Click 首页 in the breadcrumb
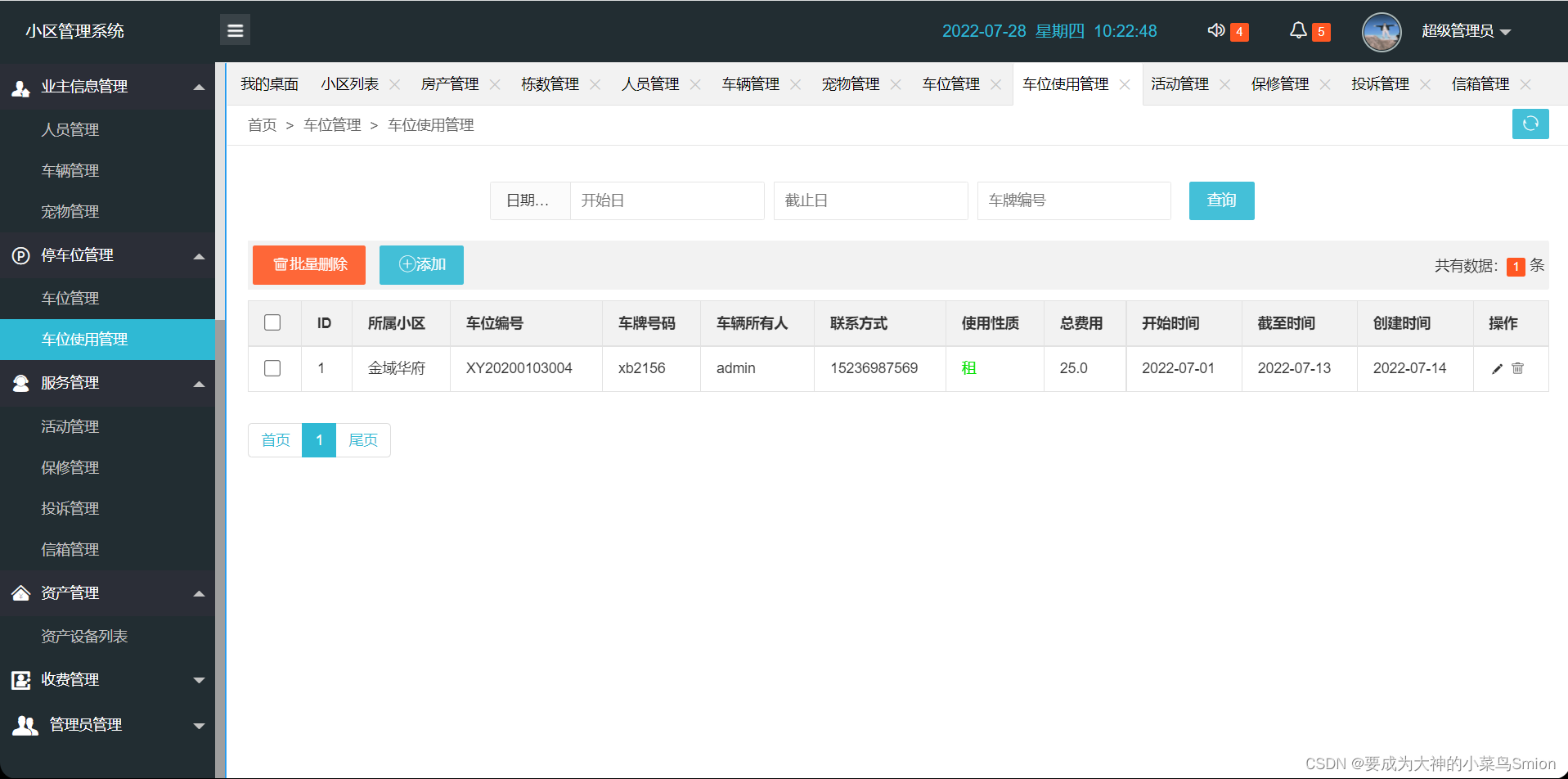 (262, 125)
